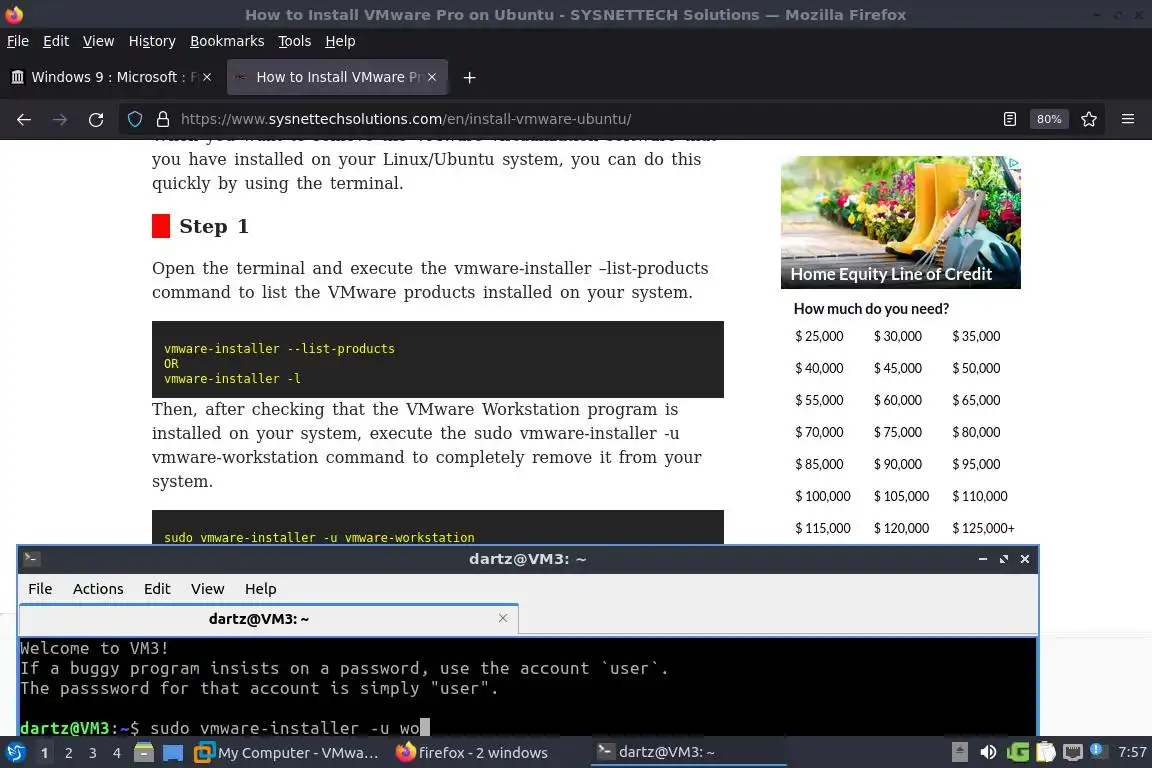Open the volume control tray icon
Screen dimensions: 1152x768
(988, 752)
